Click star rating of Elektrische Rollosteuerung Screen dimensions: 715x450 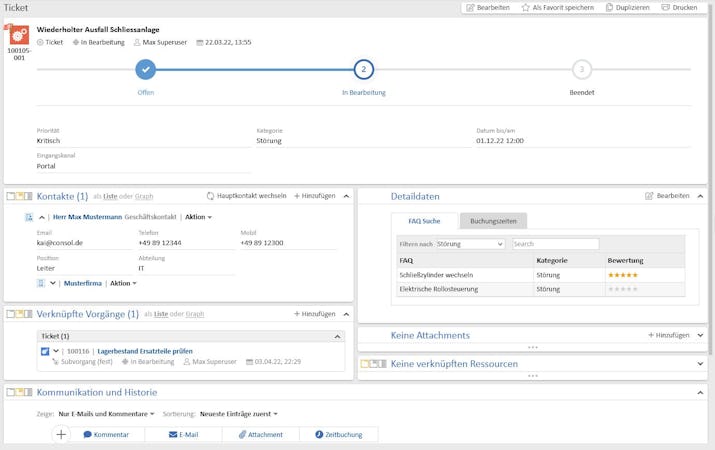622,289
